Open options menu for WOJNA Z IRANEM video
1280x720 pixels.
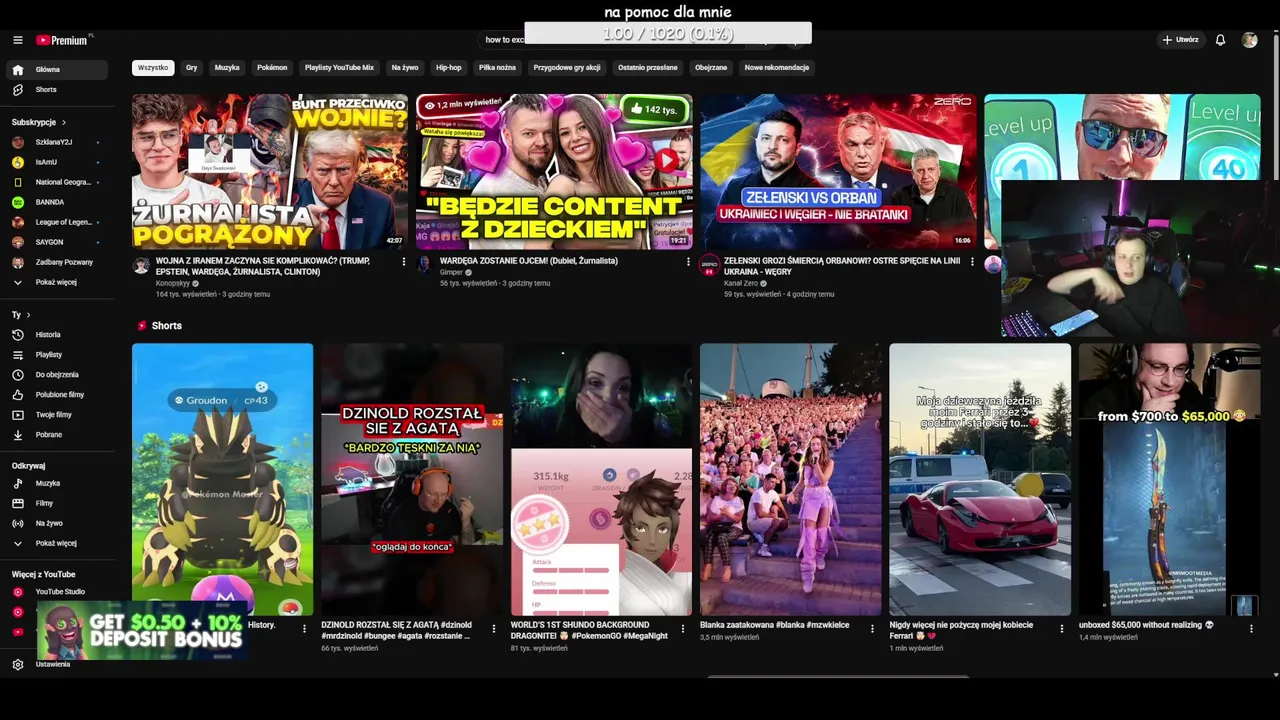coord(404,262)
